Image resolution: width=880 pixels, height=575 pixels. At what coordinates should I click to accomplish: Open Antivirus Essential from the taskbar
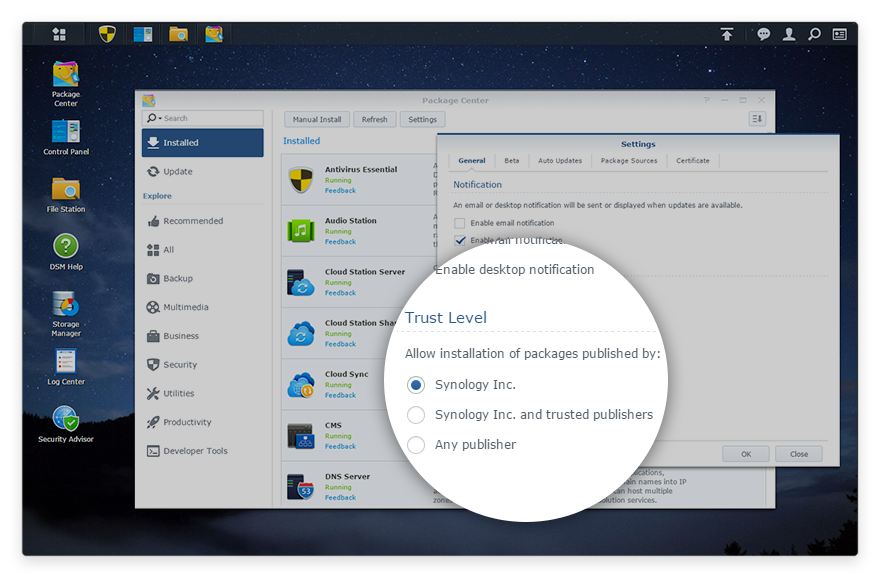click(x=107, y=34)
